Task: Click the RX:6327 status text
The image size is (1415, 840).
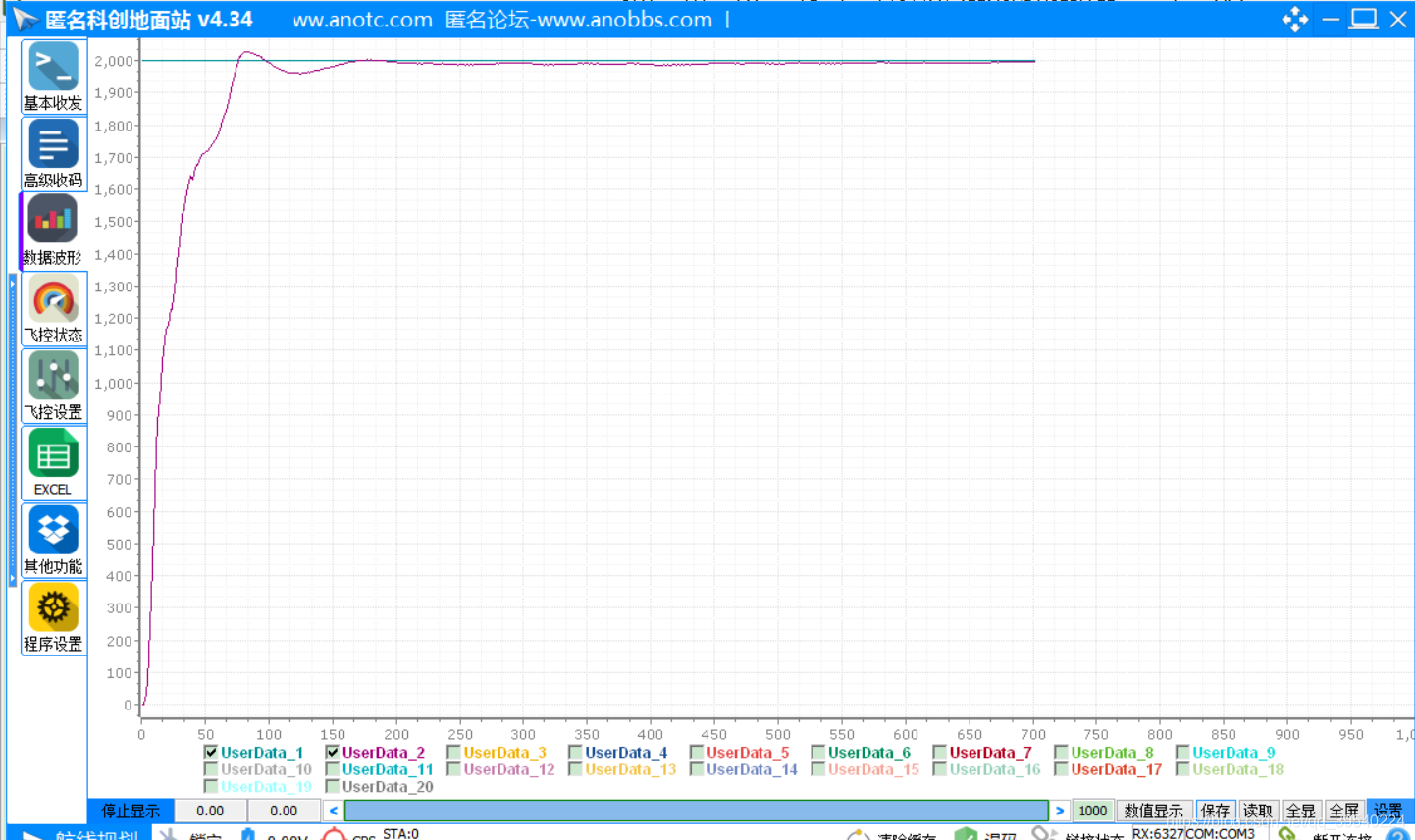Action: (1159, 833)
